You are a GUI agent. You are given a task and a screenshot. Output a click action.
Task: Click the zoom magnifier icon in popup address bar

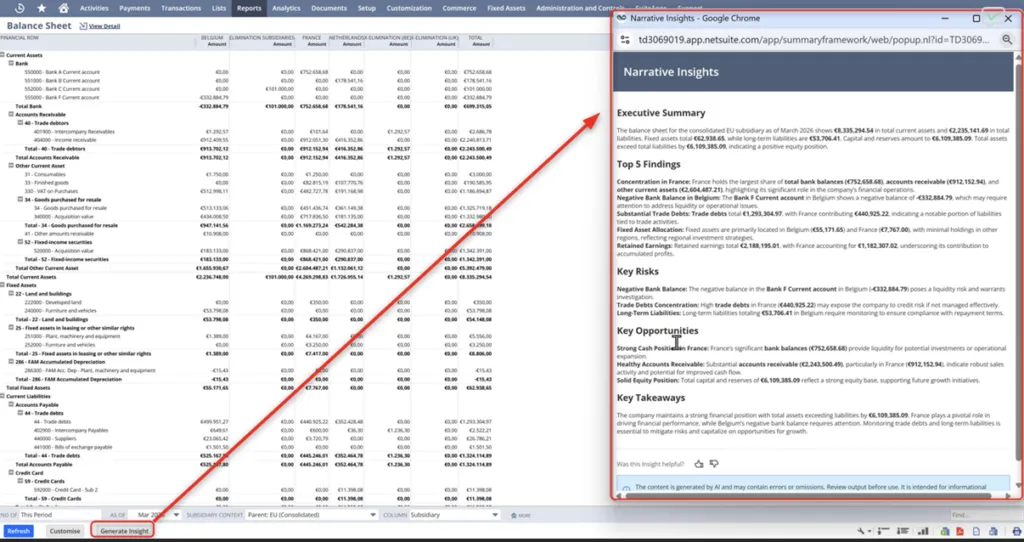click(x=1007, y=40)
